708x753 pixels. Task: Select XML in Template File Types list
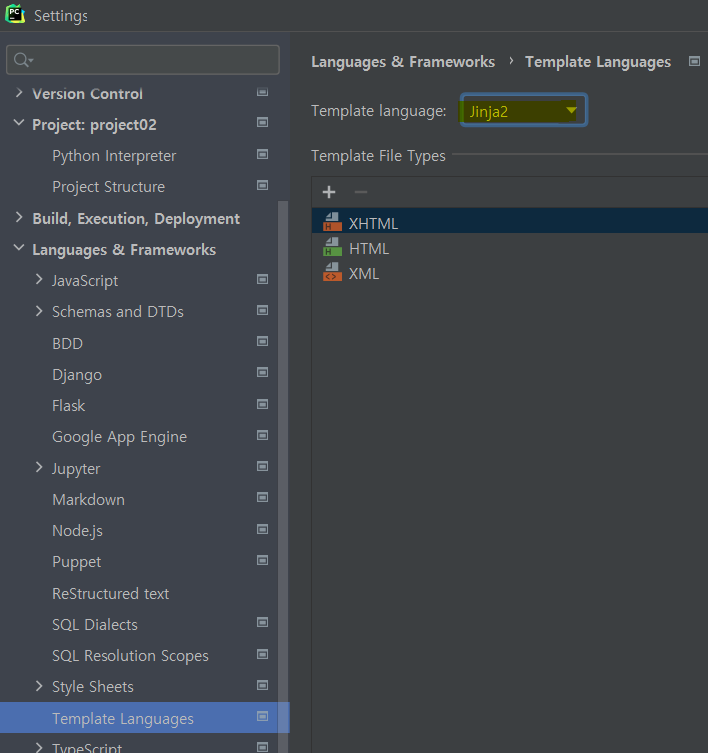click(510, 272)
